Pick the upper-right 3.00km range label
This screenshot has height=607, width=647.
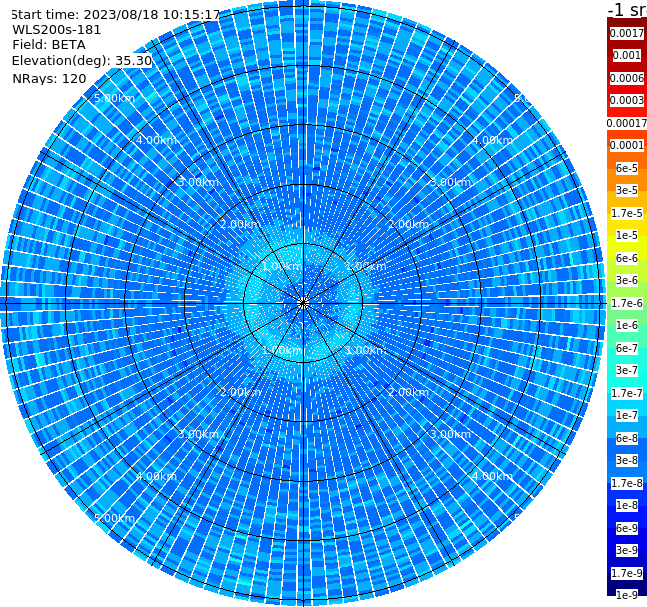click(451, 182)
